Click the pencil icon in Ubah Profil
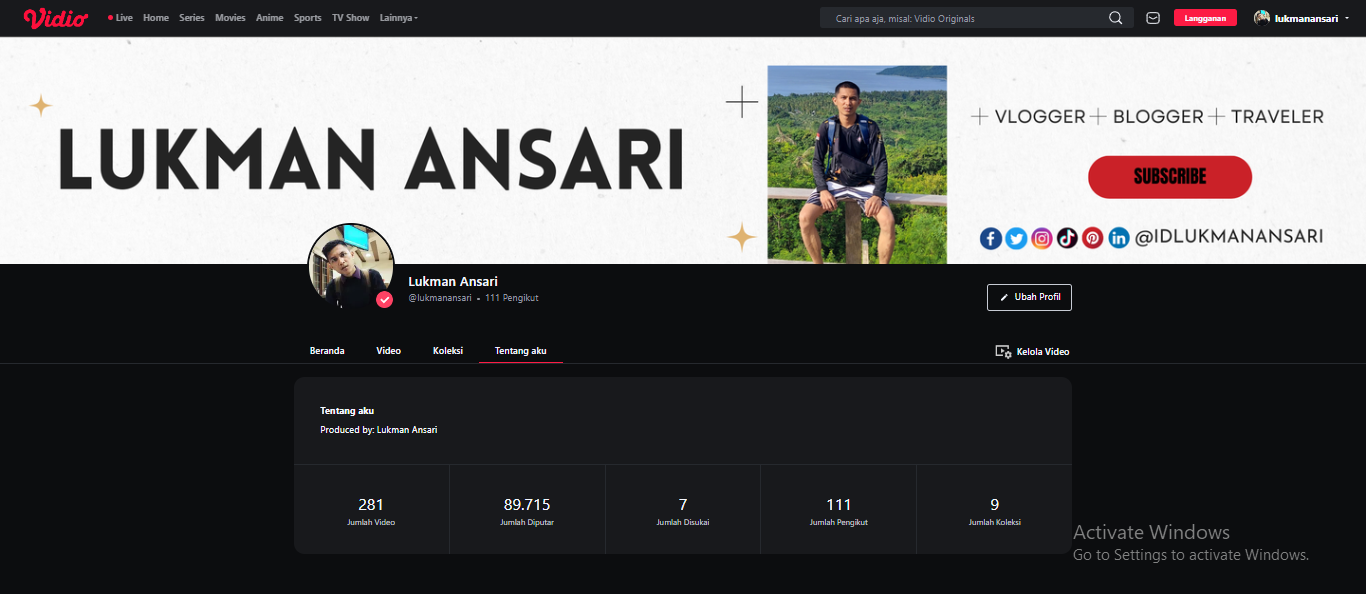This screenshot has width=1366, height=594. 1004,297
